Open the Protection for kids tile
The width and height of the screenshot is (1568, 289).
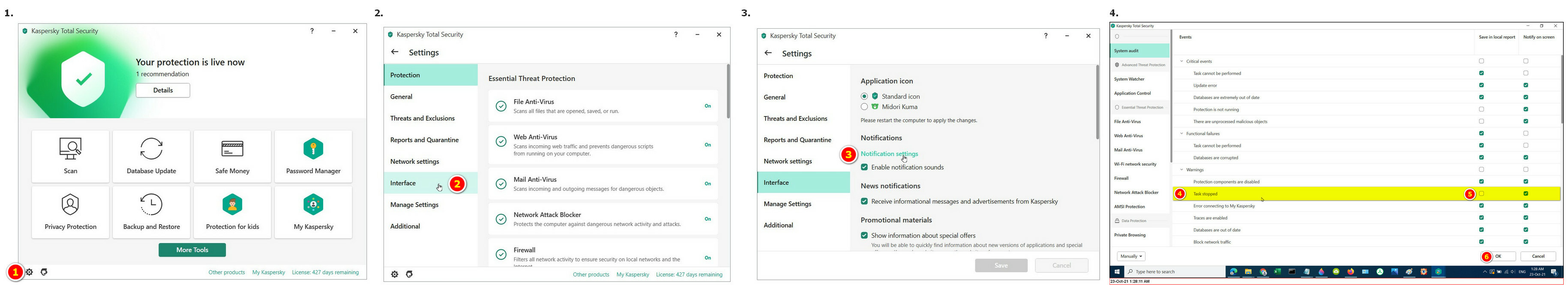click(x=233, y=212)
